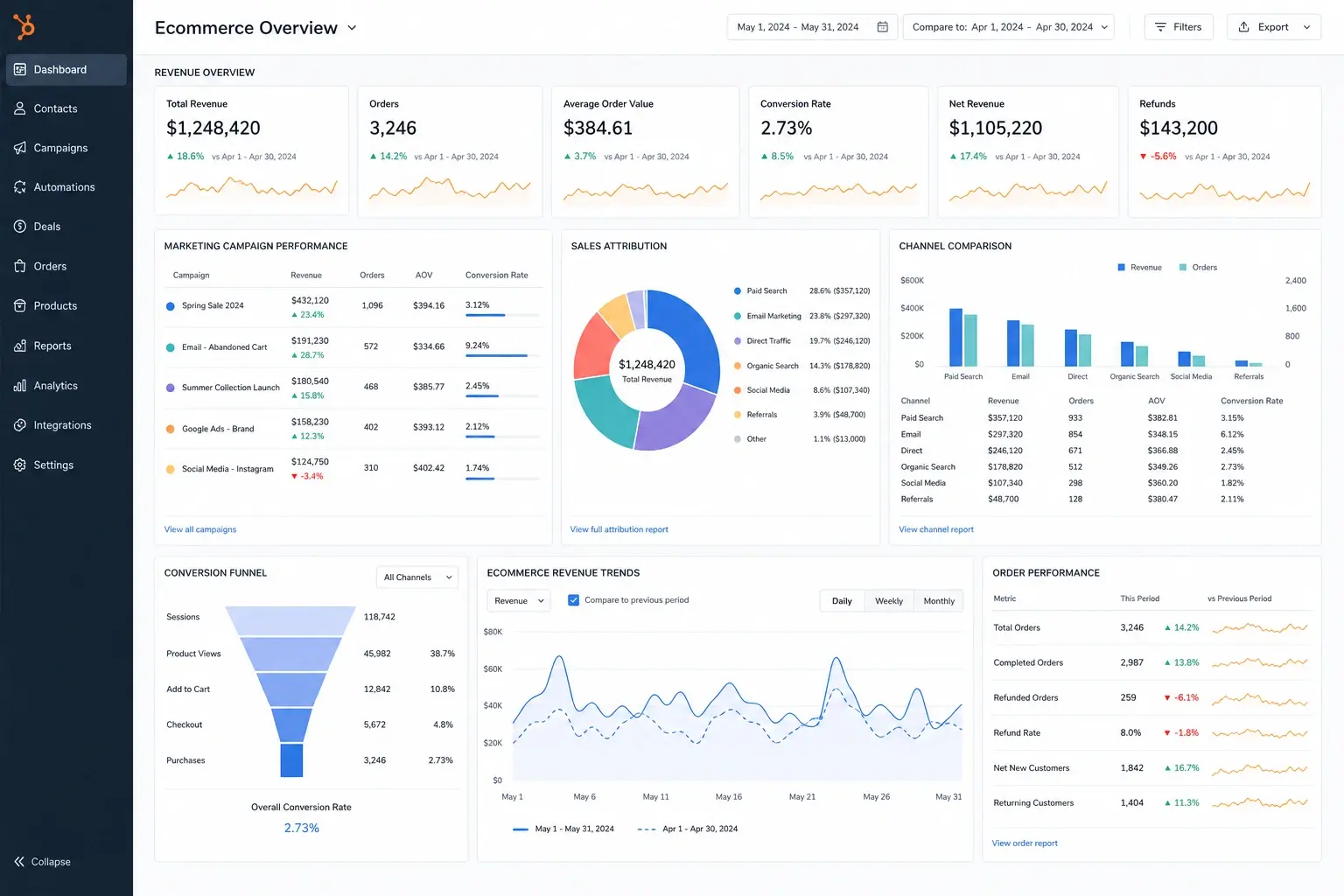Click the Paid Search legend color dot
Viewport: 1344px width, 896px height.
738,291
